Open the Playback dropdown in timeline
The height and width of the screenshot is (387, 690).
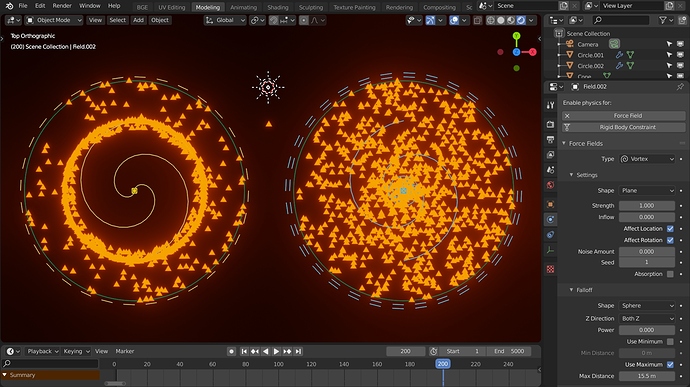[42, 351]
